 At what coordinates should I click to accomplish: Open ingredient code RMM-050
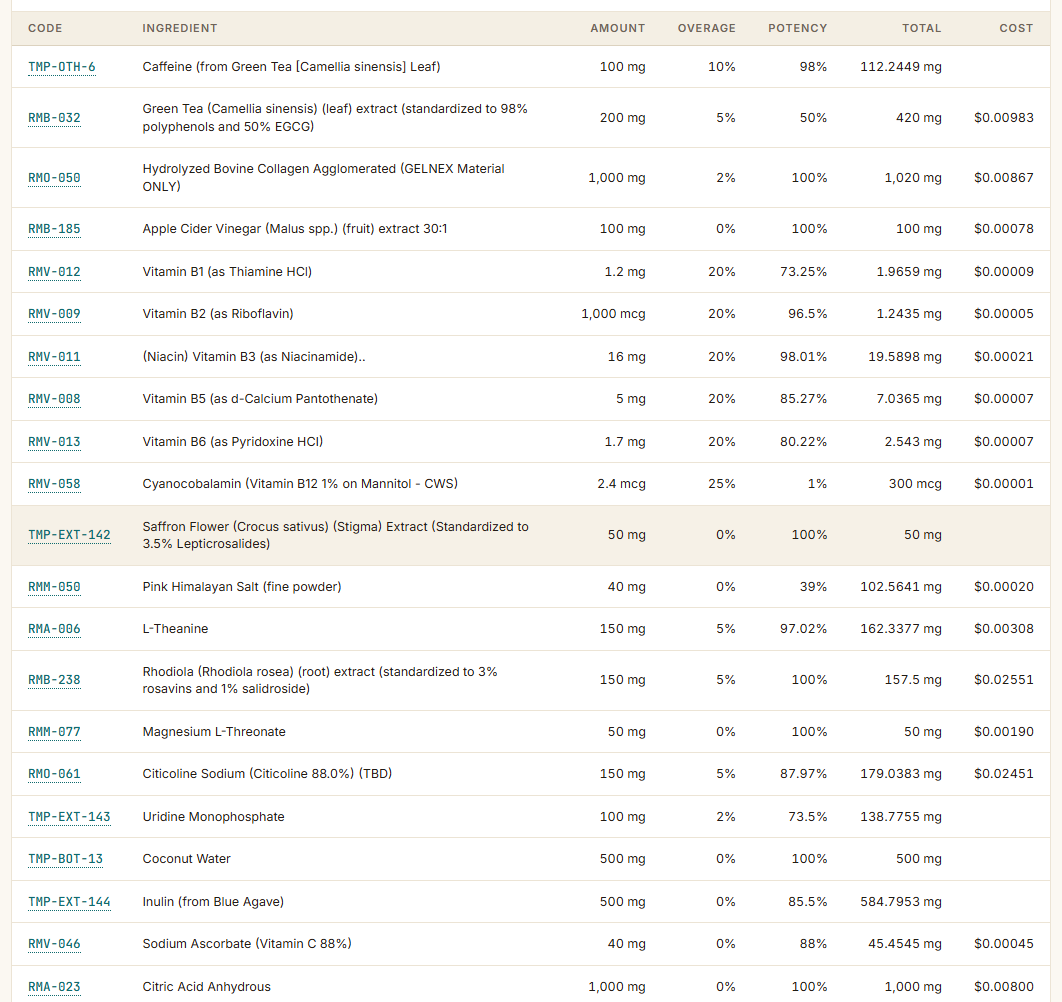(54, 587)
